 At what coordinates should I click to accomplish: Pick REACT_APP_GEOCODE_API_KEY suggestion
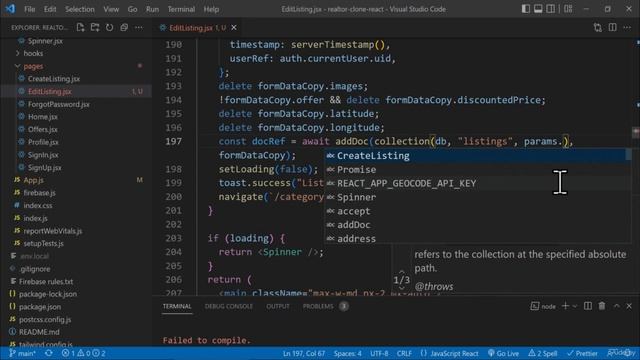coord(475,183)
